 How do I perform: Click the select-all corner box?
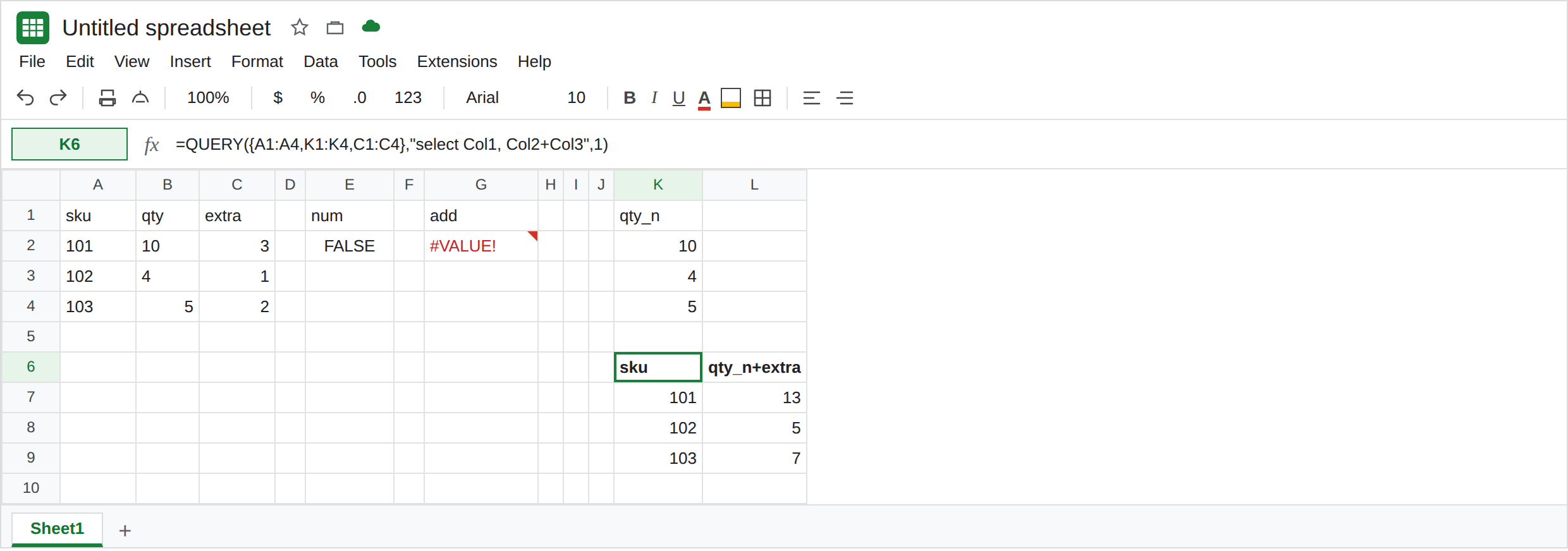tap(31, 185)
